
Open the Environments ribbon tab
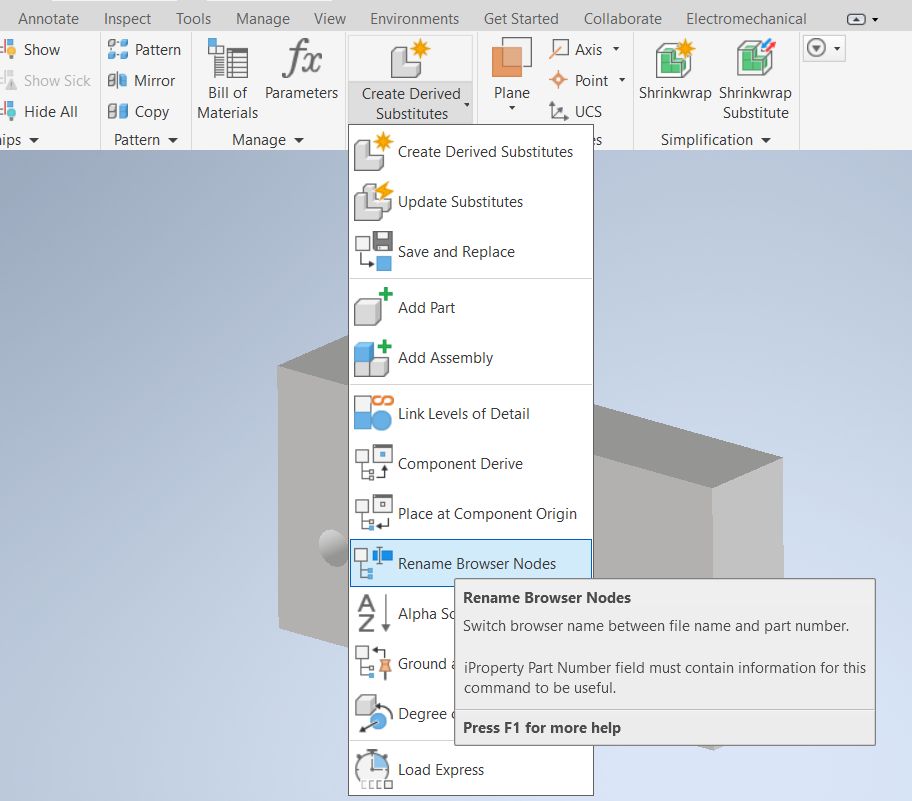pos(414,18)
